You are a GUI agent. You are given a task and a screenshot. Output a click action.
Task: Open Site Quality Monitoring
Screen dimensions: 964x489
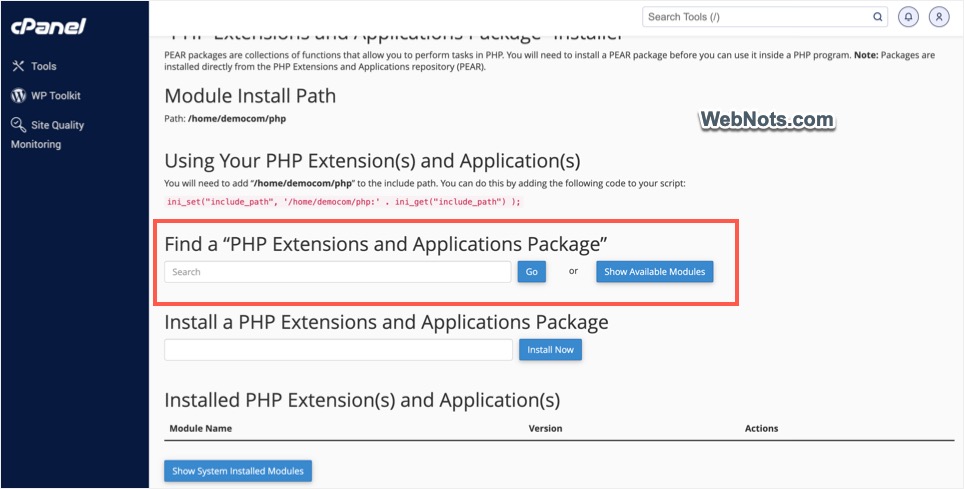point(47,134)
